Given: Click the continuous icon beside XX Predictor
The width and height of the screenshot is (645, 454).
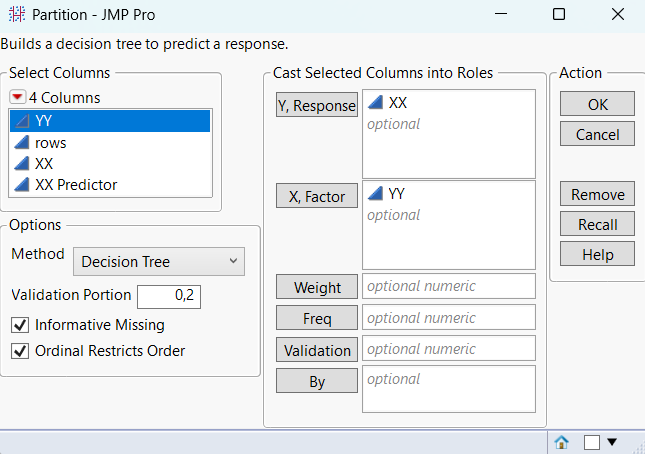Looking at the screenshot, I should 22,184.
